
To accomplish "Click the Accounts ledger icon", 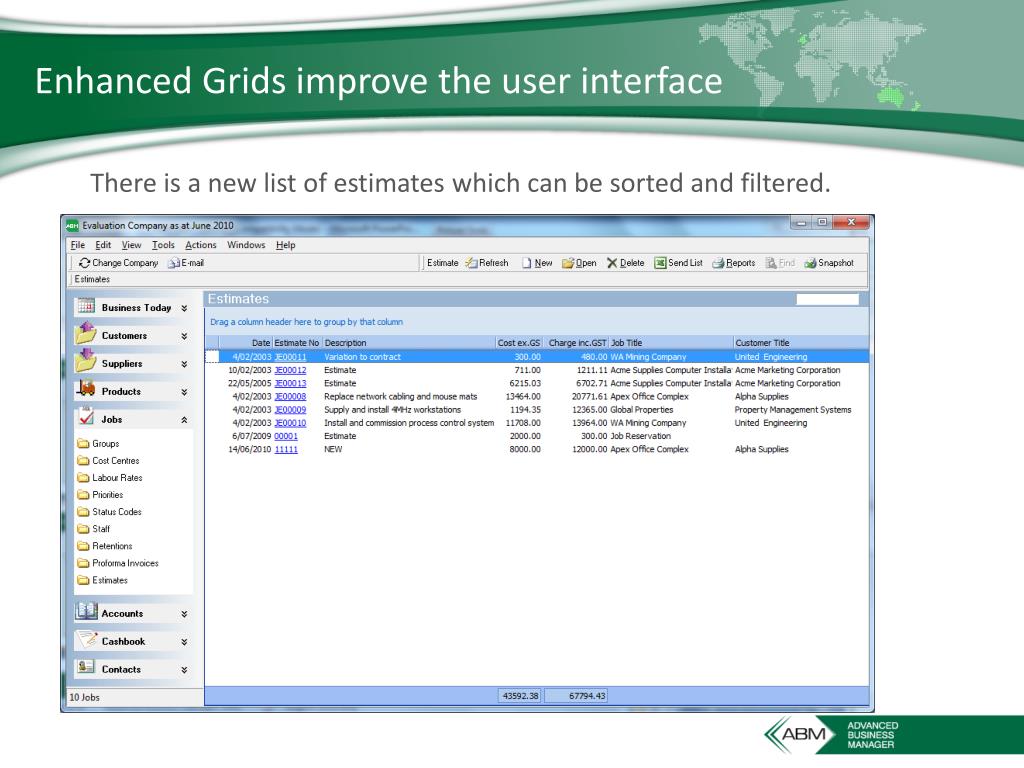I will point(86,611).
